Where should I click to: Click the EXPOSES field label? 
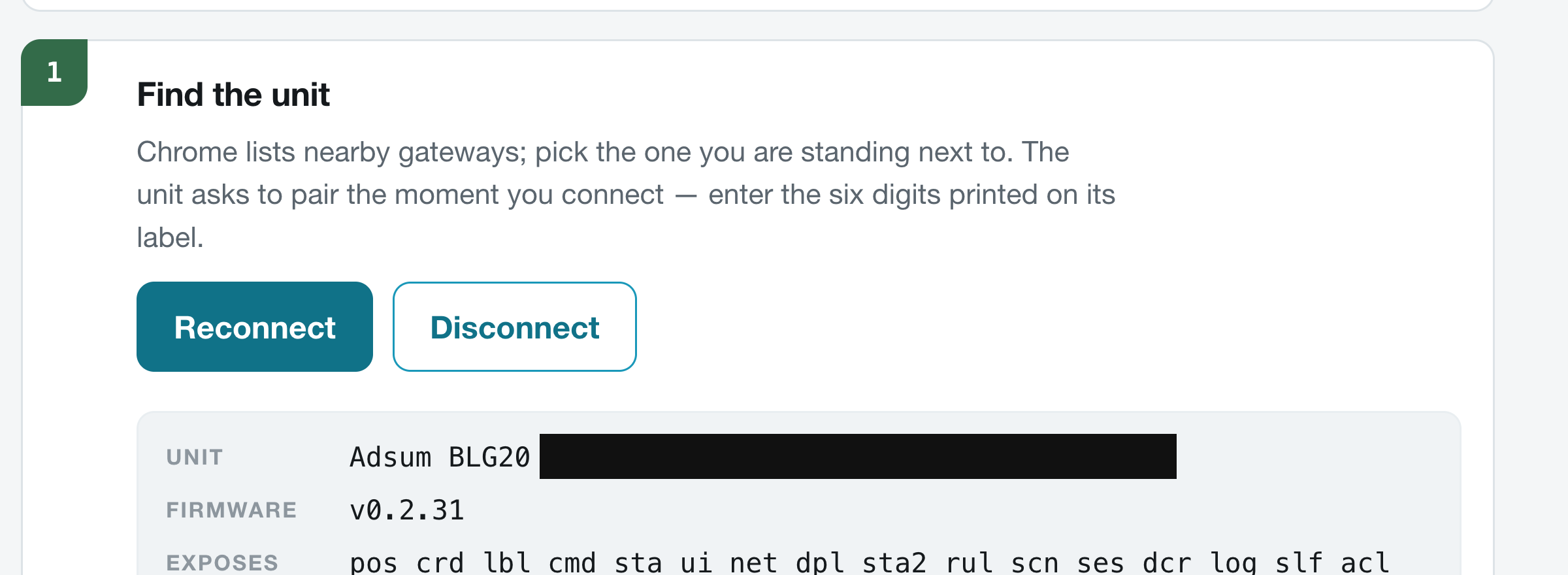(222, 563)
